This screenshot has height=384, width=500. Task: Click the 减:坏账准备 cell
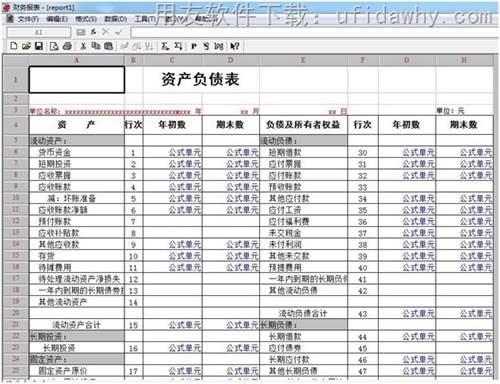pos(77,198)
